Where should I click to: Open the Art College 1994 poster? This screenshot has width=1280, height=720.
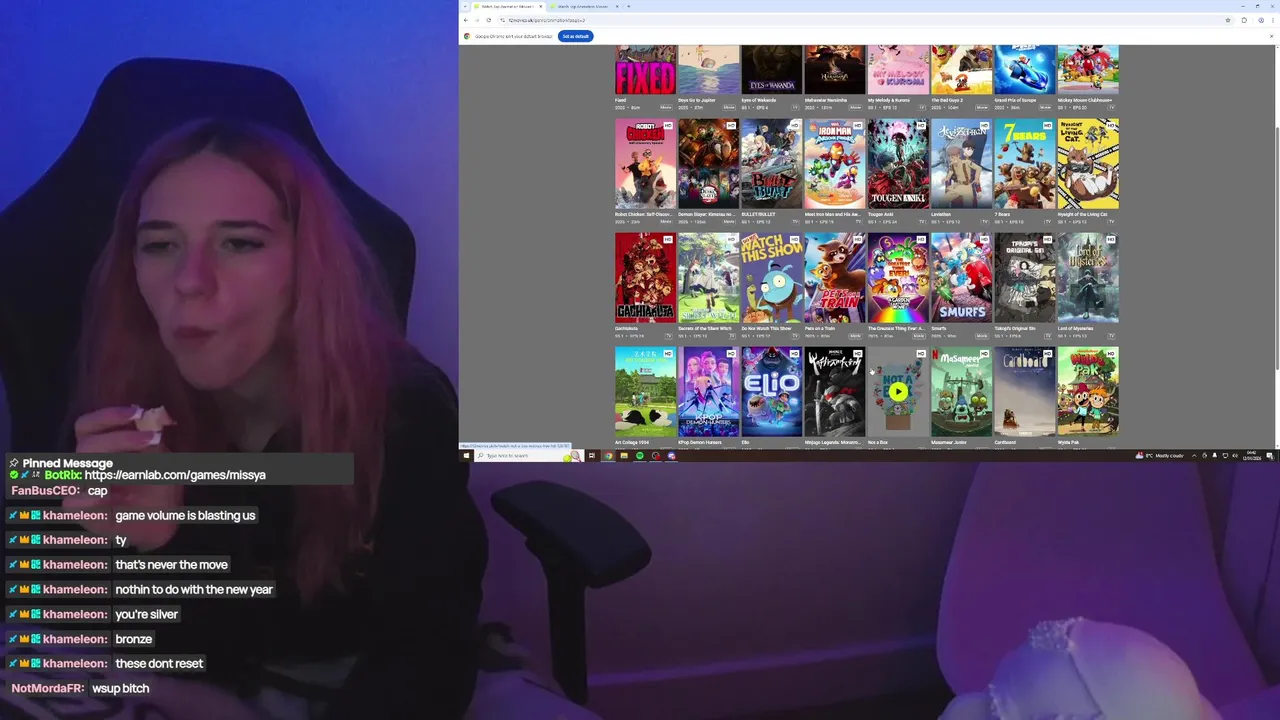pyautogui.click(x=645, y=392)
